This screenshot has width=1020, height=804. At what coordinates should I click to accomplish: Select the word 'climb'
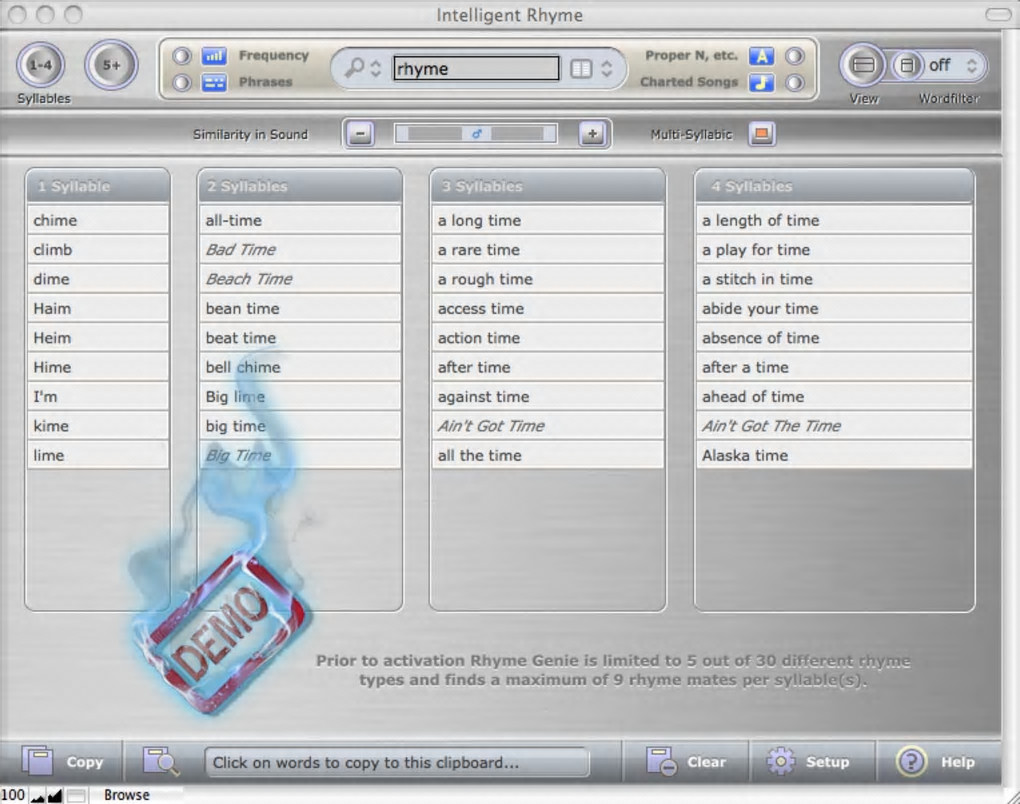click(98, 249)
